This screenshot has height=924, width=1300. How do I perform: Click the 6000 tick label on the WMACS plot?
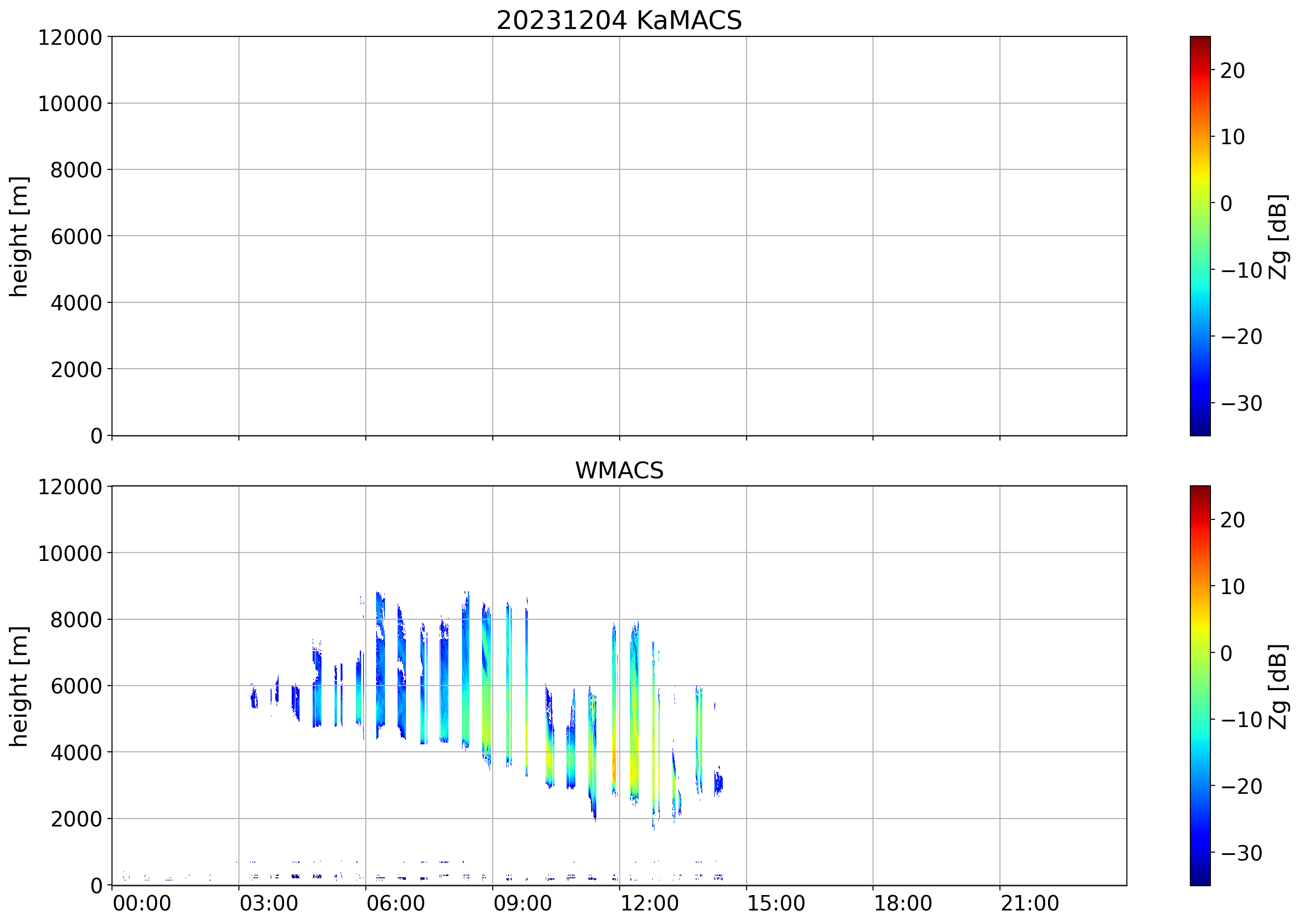(x=76, y=686)
